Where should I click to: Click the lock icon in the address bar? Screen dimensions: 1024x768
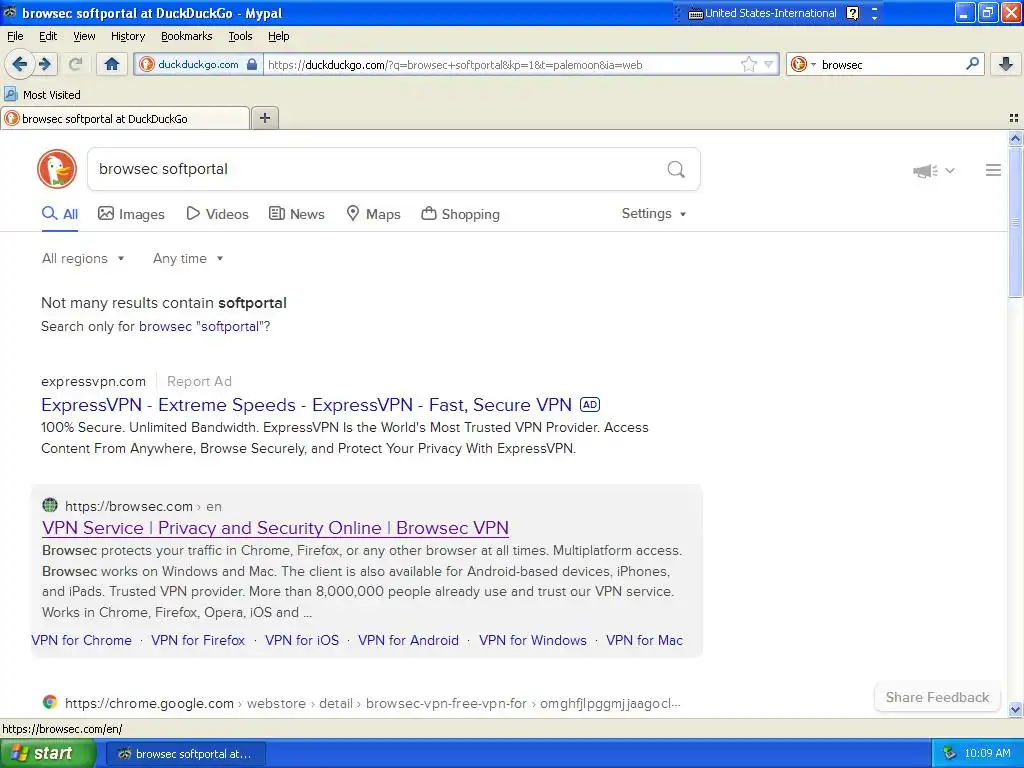click(x=252, y=64)
